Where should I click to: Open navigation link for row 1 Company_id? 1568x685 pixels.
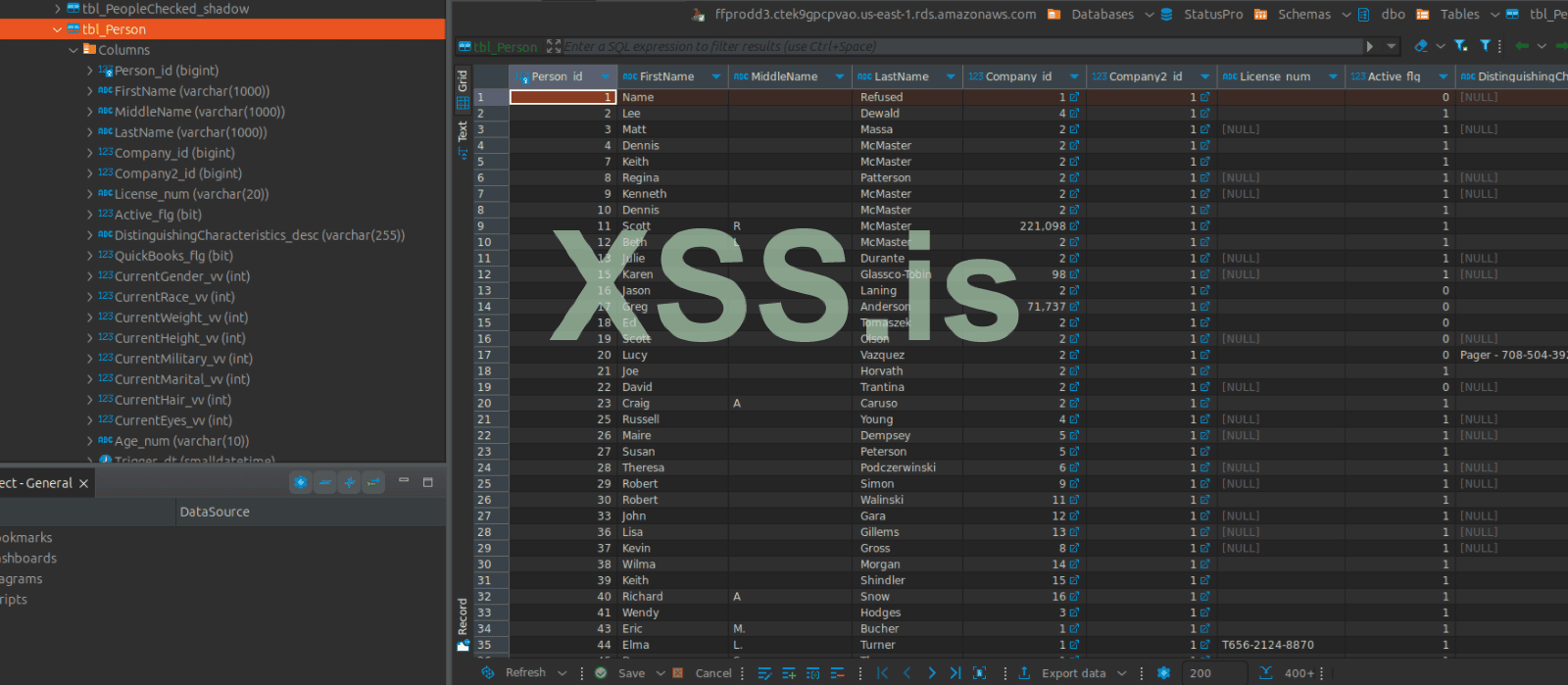pos(1074,97)
